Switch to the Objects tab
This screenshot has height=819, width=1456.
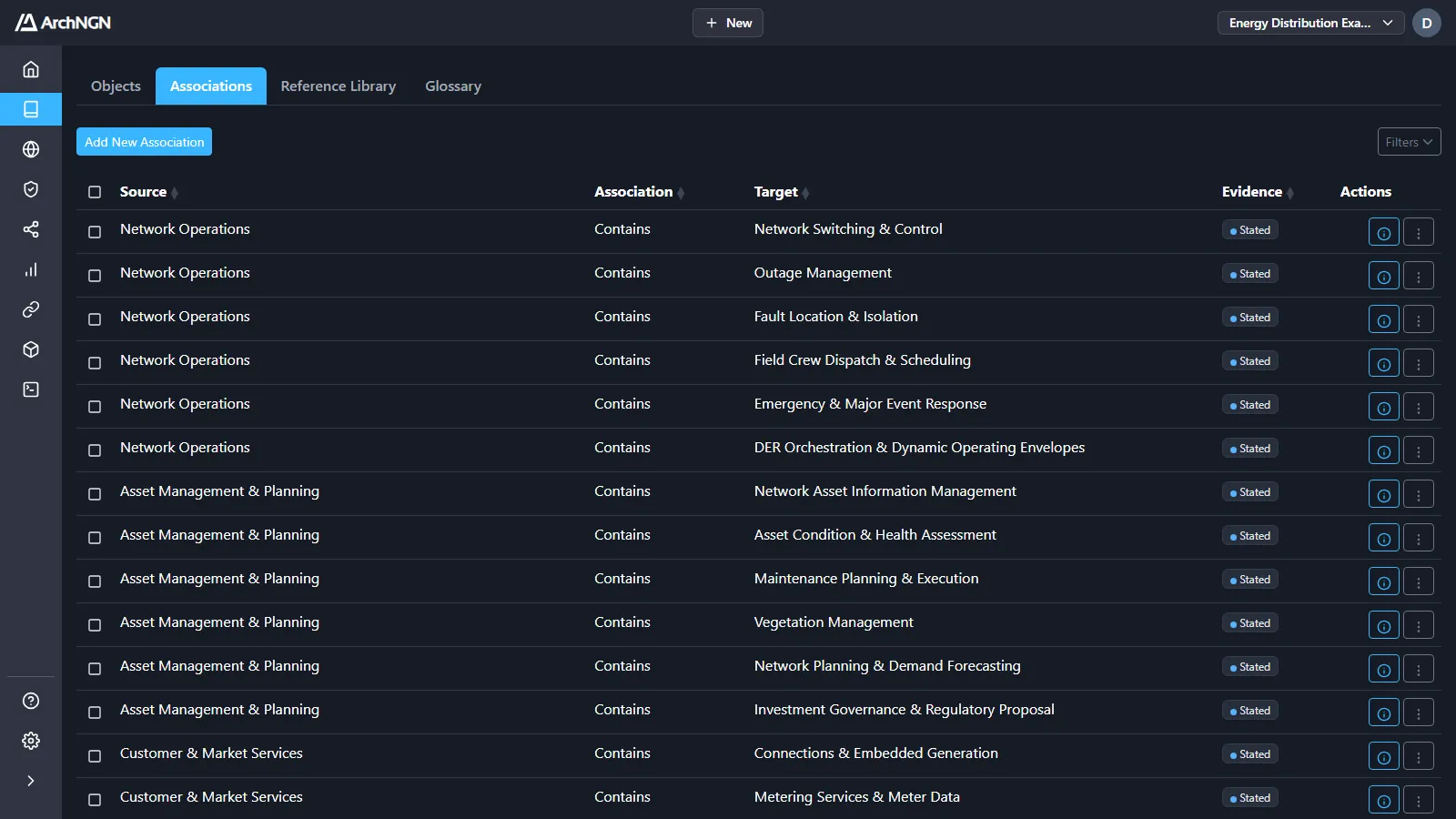click(116, 86)
